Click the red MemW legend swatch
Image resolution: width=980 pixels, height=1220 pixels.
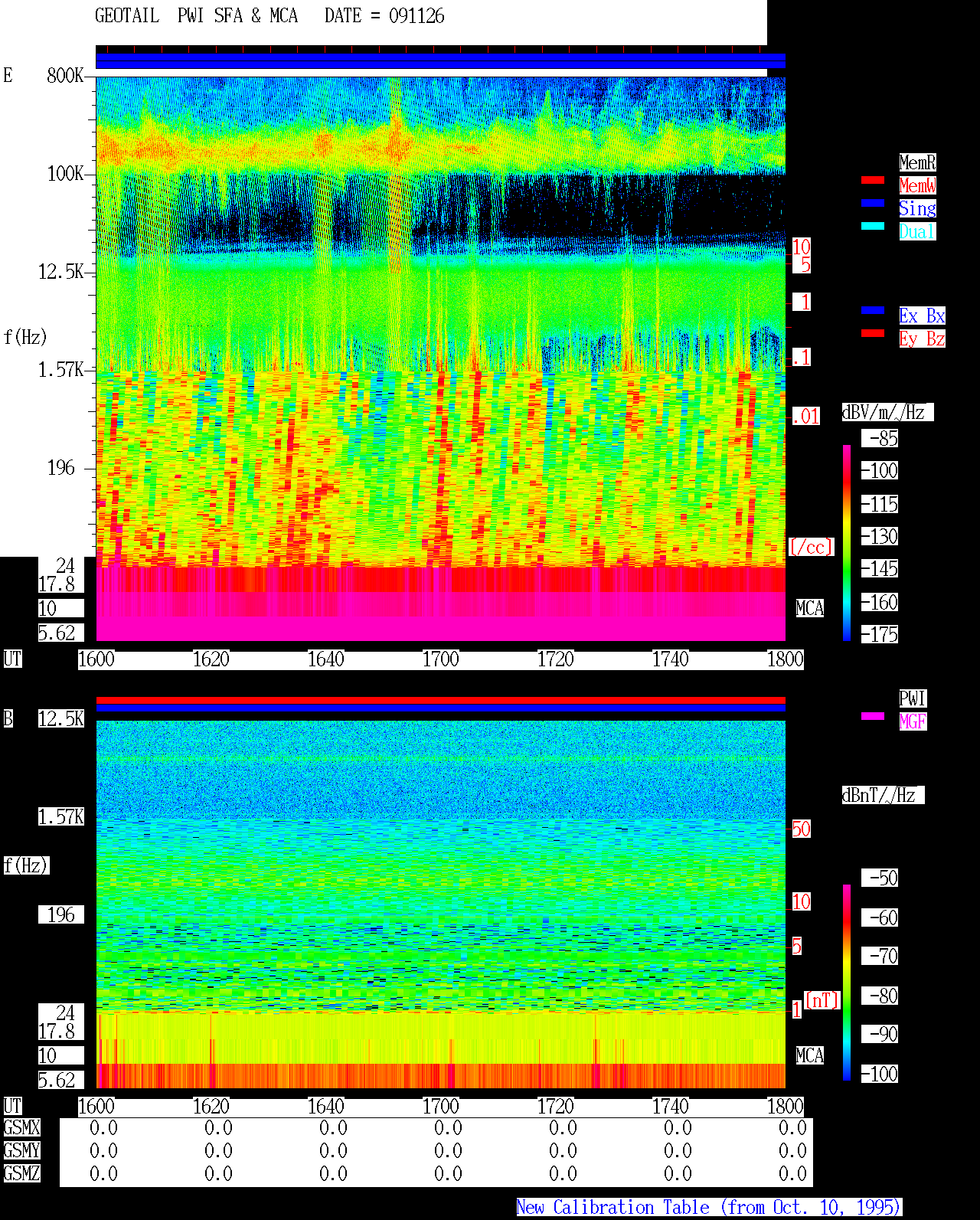click(x=873, y=180)
